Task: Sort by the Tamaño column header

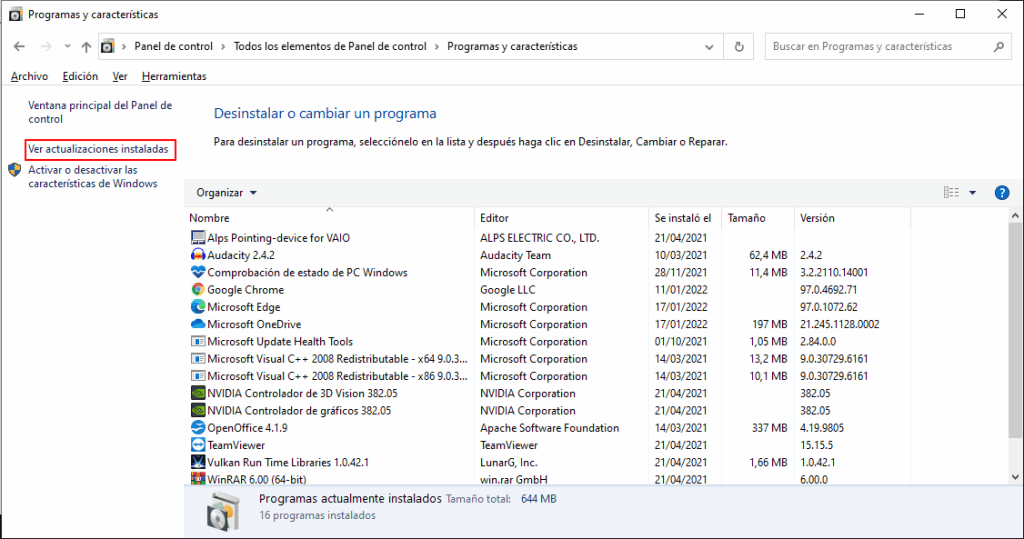Action: point(758,218)
